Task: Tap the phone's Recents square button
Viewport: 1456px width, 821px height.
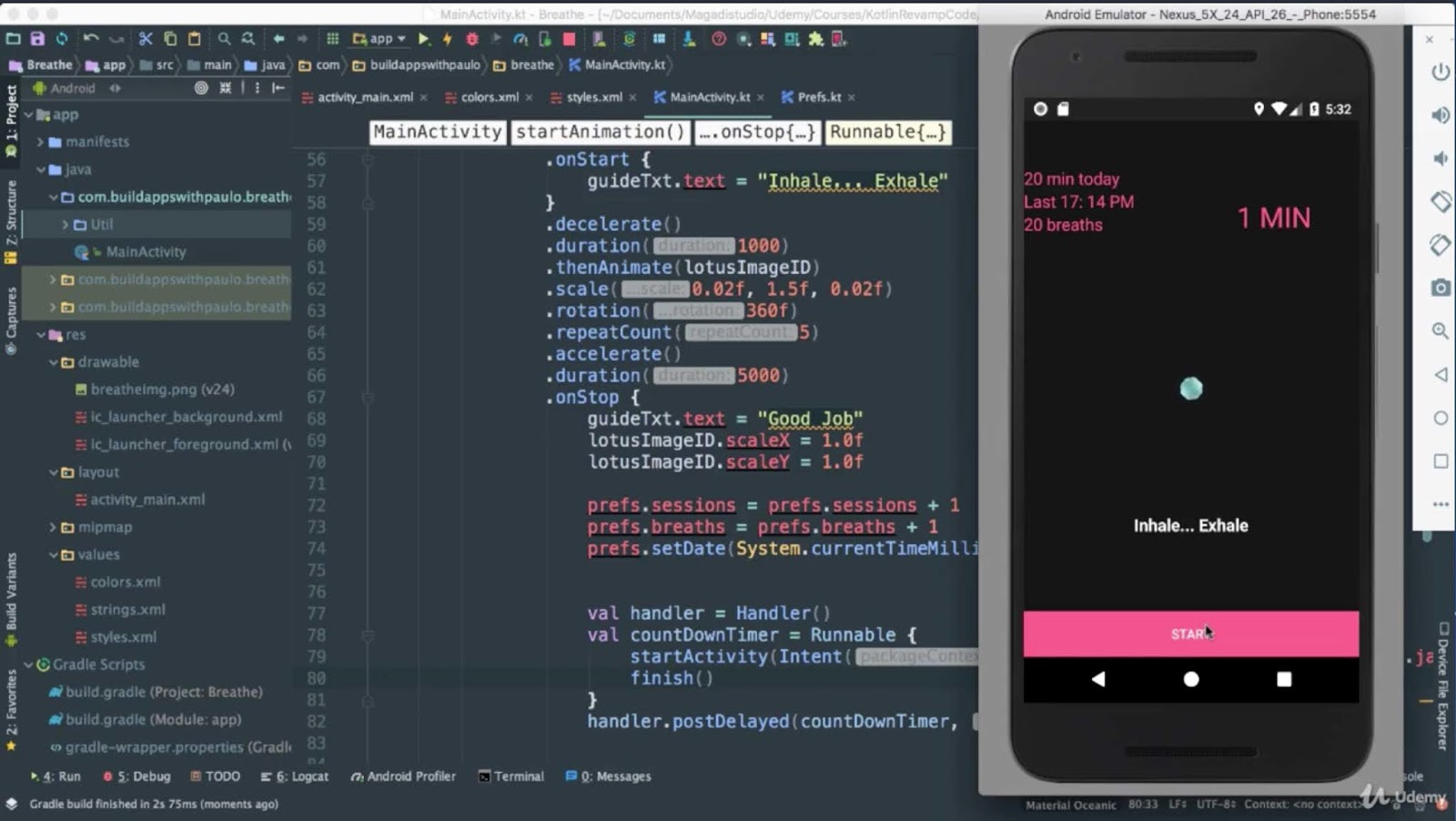Action: click(1284, 679)
